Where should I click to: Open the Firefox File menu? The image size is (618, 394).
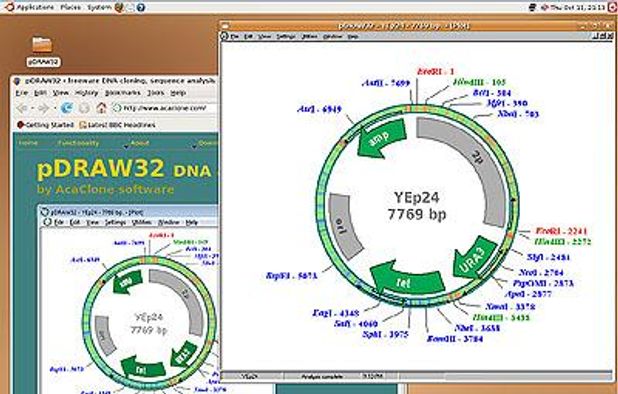[x=21, y=93]
